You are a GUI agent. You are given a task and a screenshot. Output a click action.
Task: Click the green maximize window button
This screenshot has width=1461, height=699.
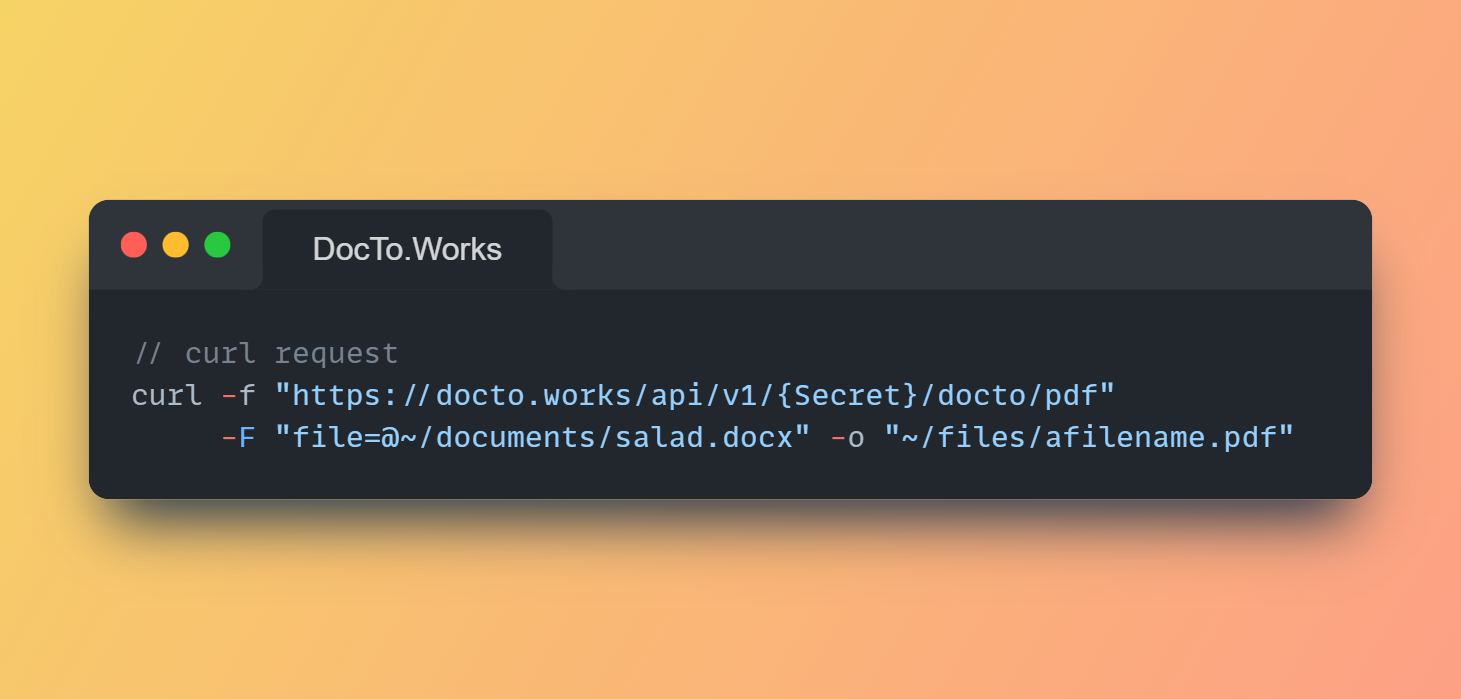(218, 245)
